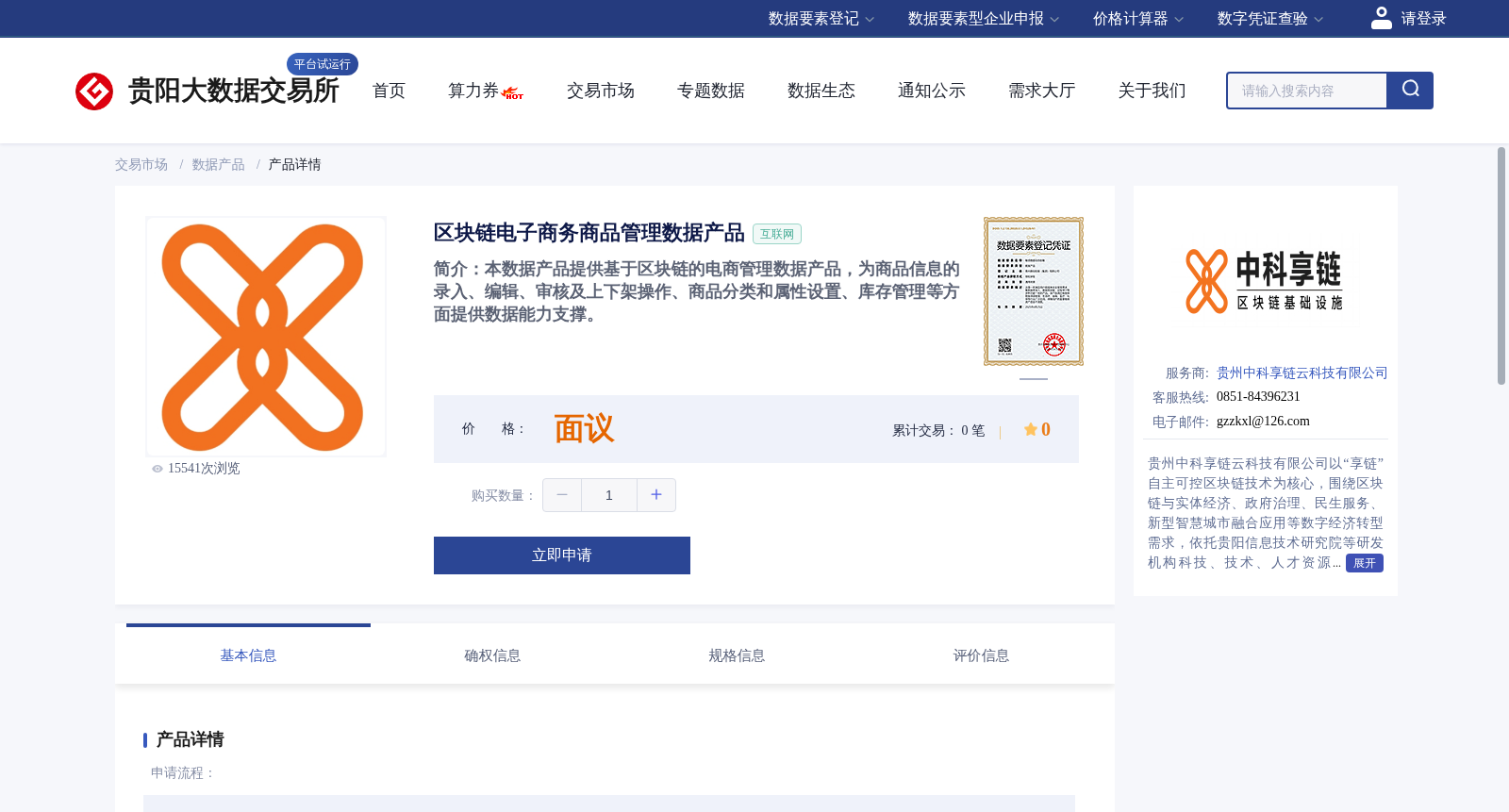Open the 关于我们 nav item

pyautogui.click(x=1152, y=91)
